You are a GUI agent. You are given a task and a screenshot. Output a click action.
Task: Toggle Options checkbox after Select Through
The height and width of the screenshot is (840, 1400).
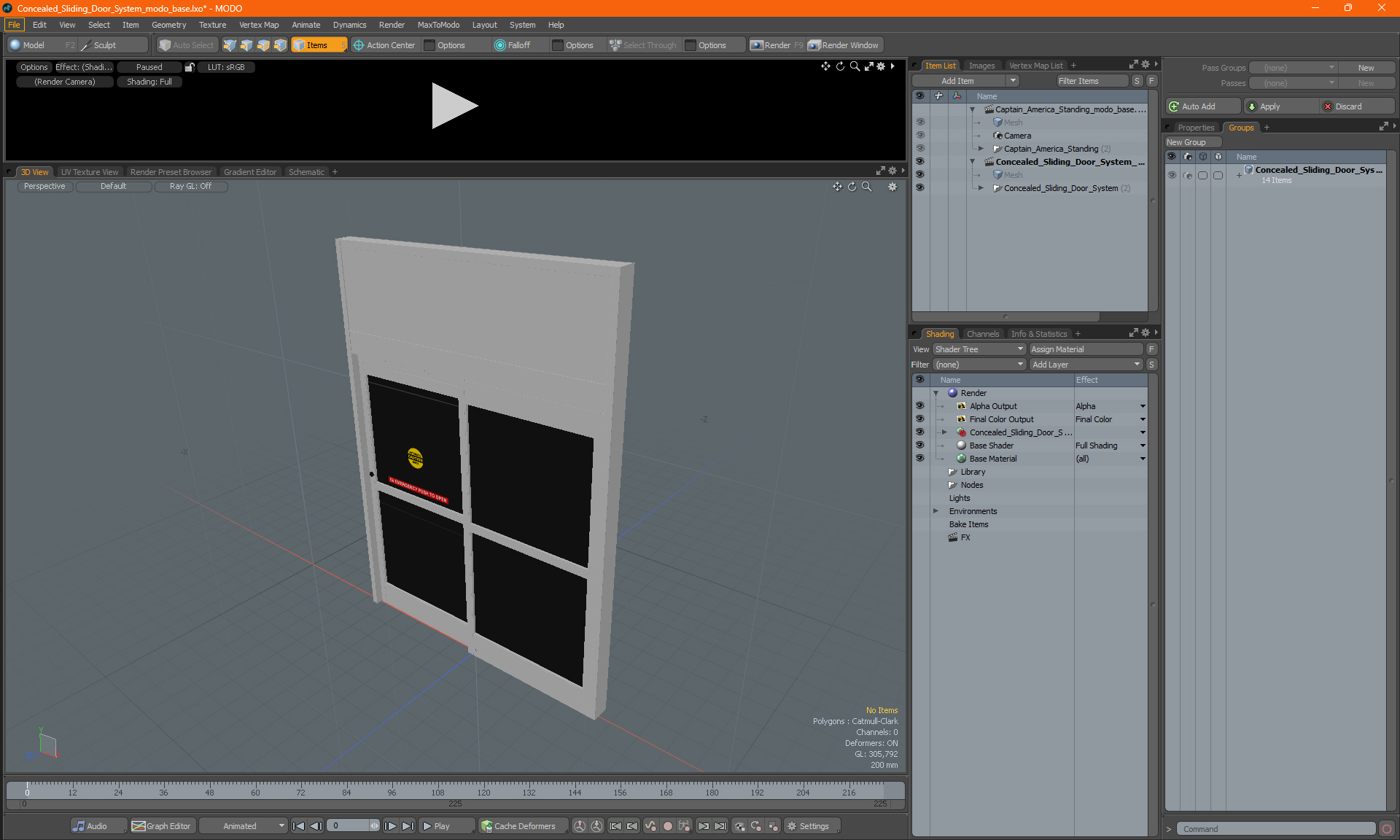pos(691,45)
